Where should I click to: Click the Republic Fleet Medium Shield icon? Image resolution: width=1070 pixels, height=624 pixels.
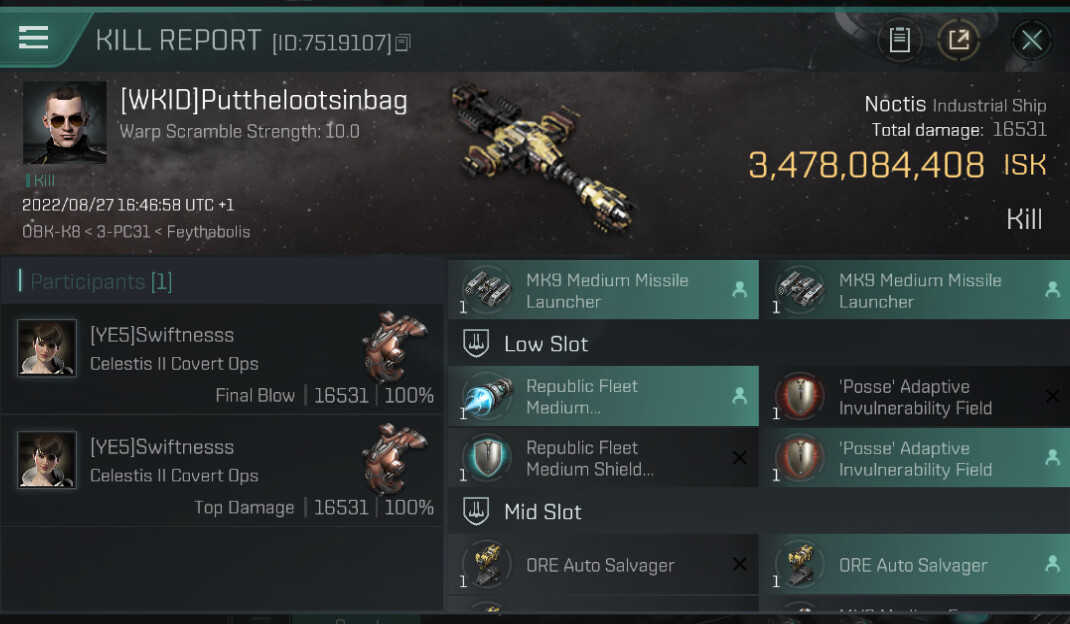pyautogui.click(x=487, y=459)
